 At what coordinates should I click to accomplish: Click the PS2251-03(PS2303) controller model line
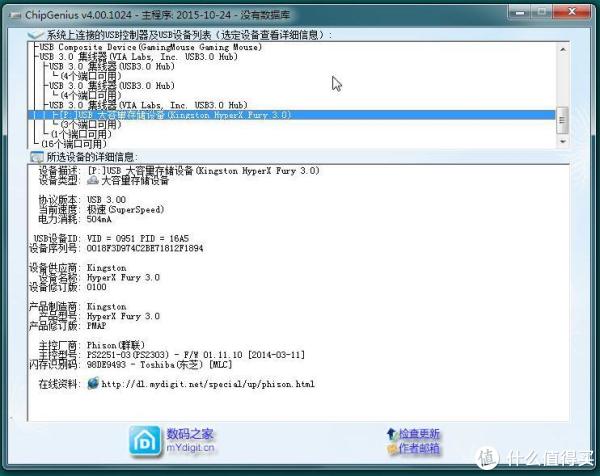pyautogui.click(x=196, y=355)
